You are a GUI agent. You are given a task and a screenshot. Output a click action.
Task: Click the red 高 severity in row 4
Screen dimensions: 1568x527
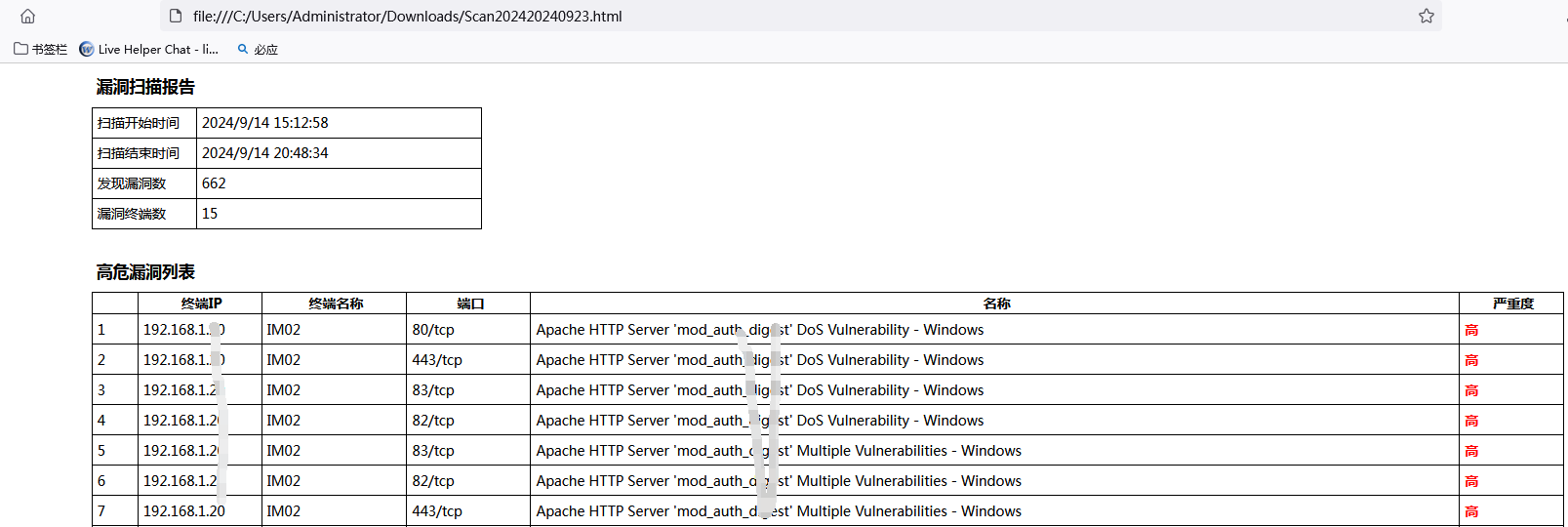click(x=1471, y=421)
